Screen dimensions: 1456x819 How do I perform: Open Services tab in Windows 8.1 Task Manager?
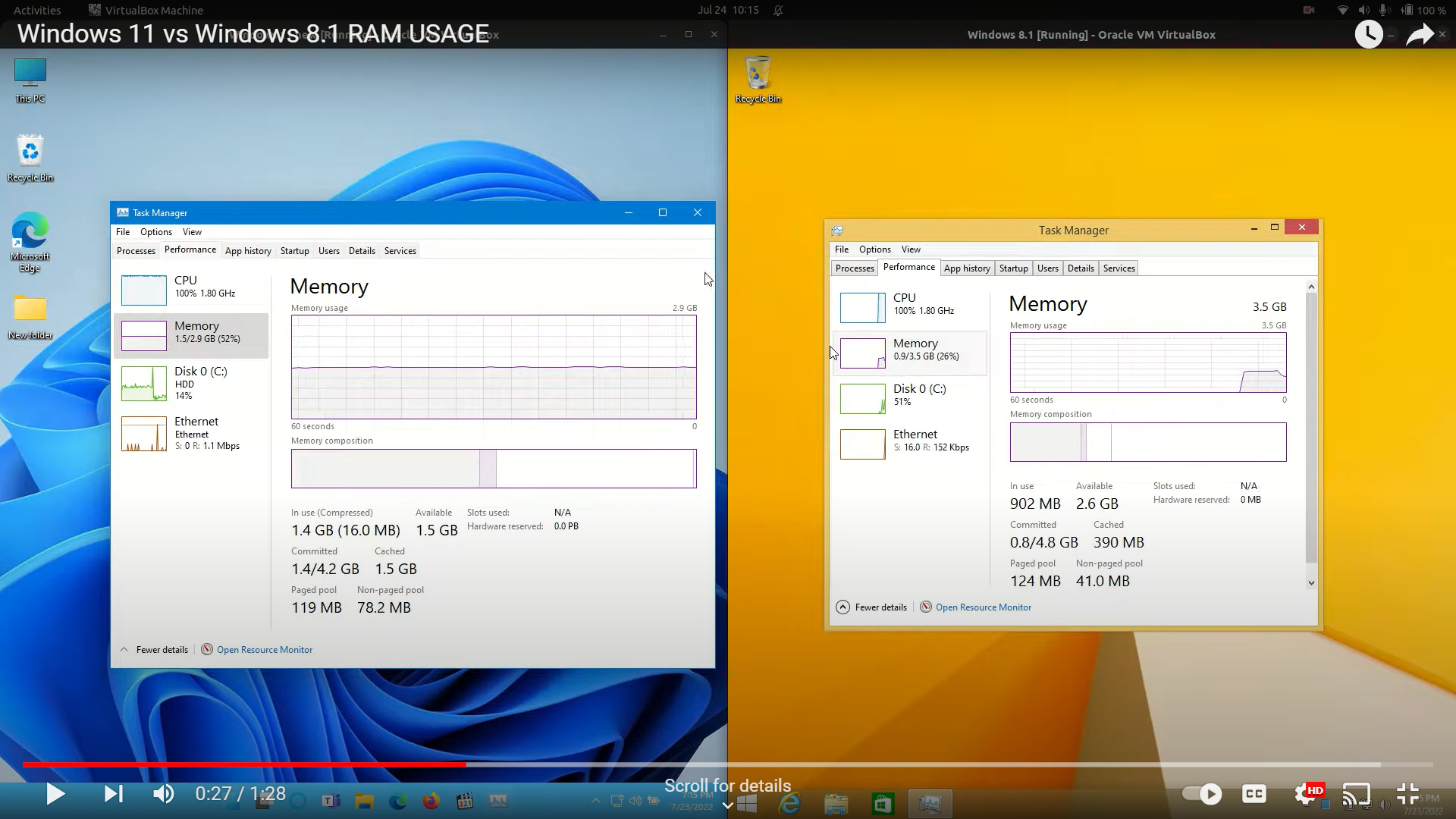[x=1119, y=268]
